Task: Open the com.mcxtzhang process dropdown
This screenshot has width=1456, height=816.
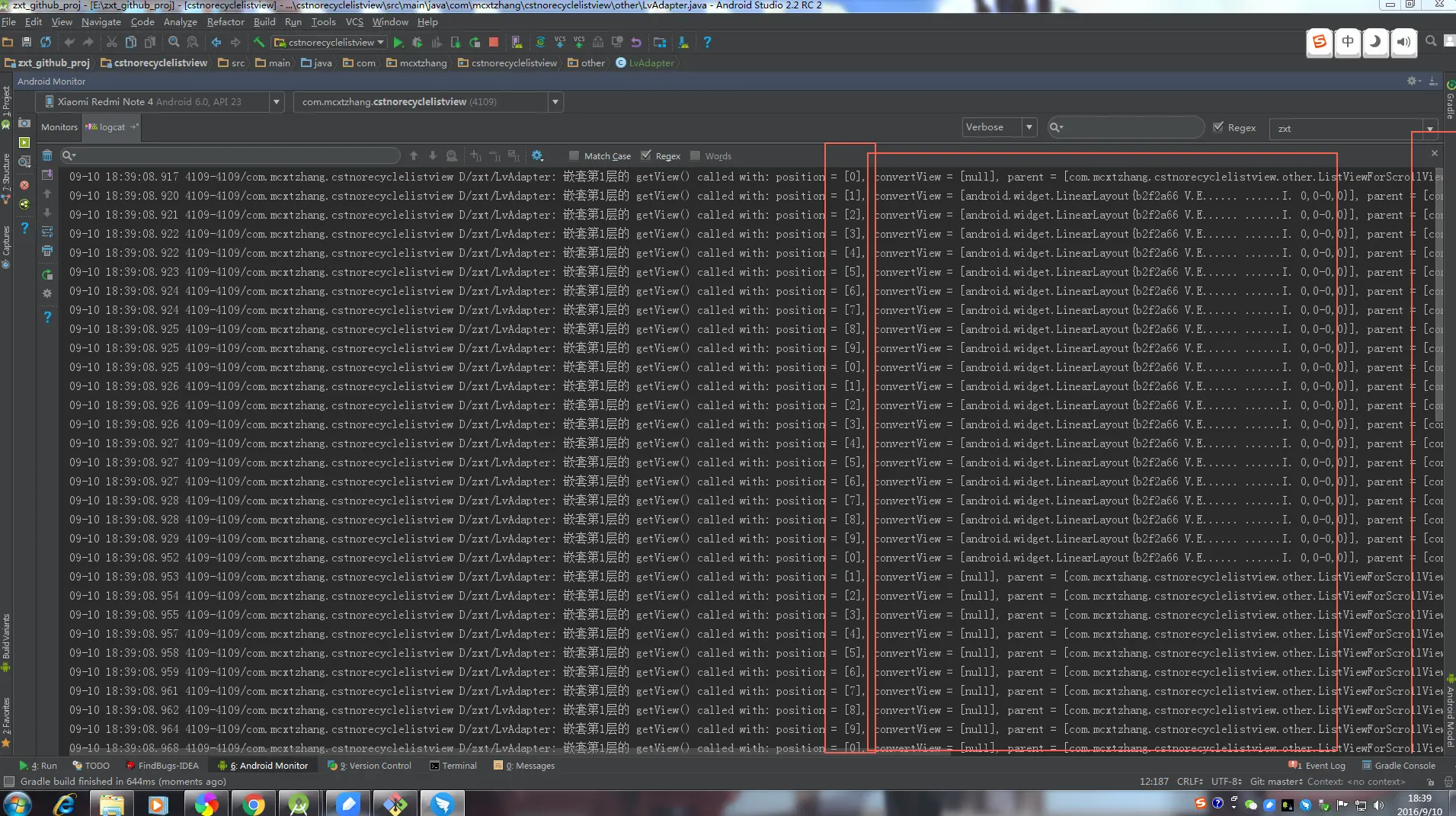Action: pos(428,101)
